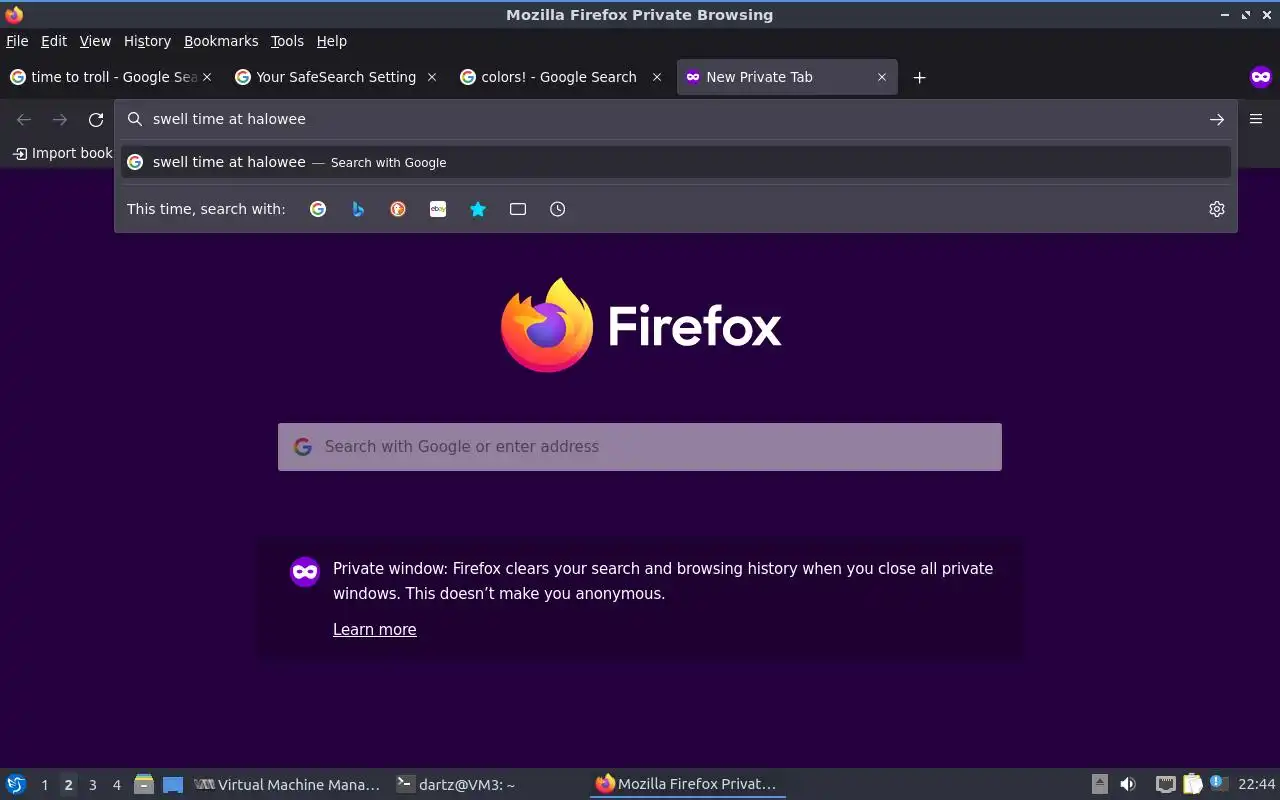Click into the address bar text field
This screenshot has height=800, width=1280.
676,119
